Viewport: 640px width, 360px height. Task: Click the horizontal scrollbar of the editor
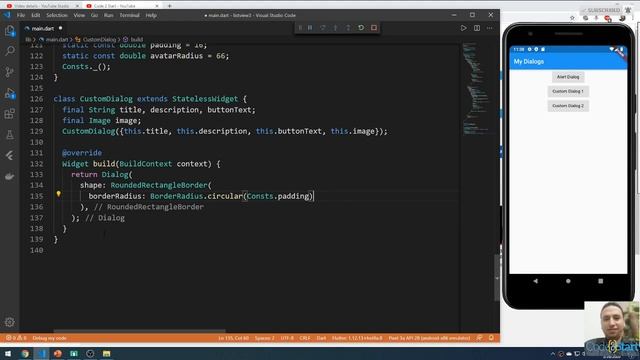tap(139, 331)
